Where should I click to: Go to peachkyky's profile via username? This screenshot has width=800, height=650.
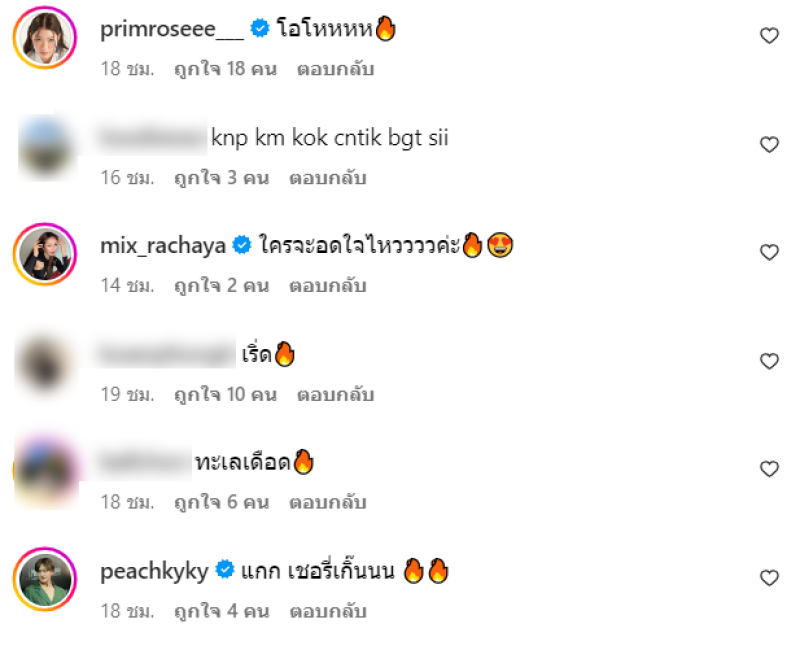[154, 571]
